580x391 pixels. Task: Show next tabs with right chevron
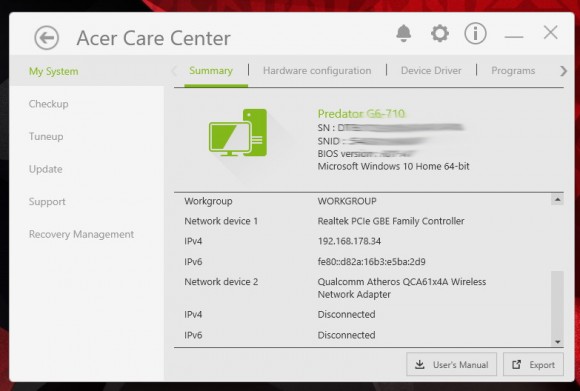[563, 71]
